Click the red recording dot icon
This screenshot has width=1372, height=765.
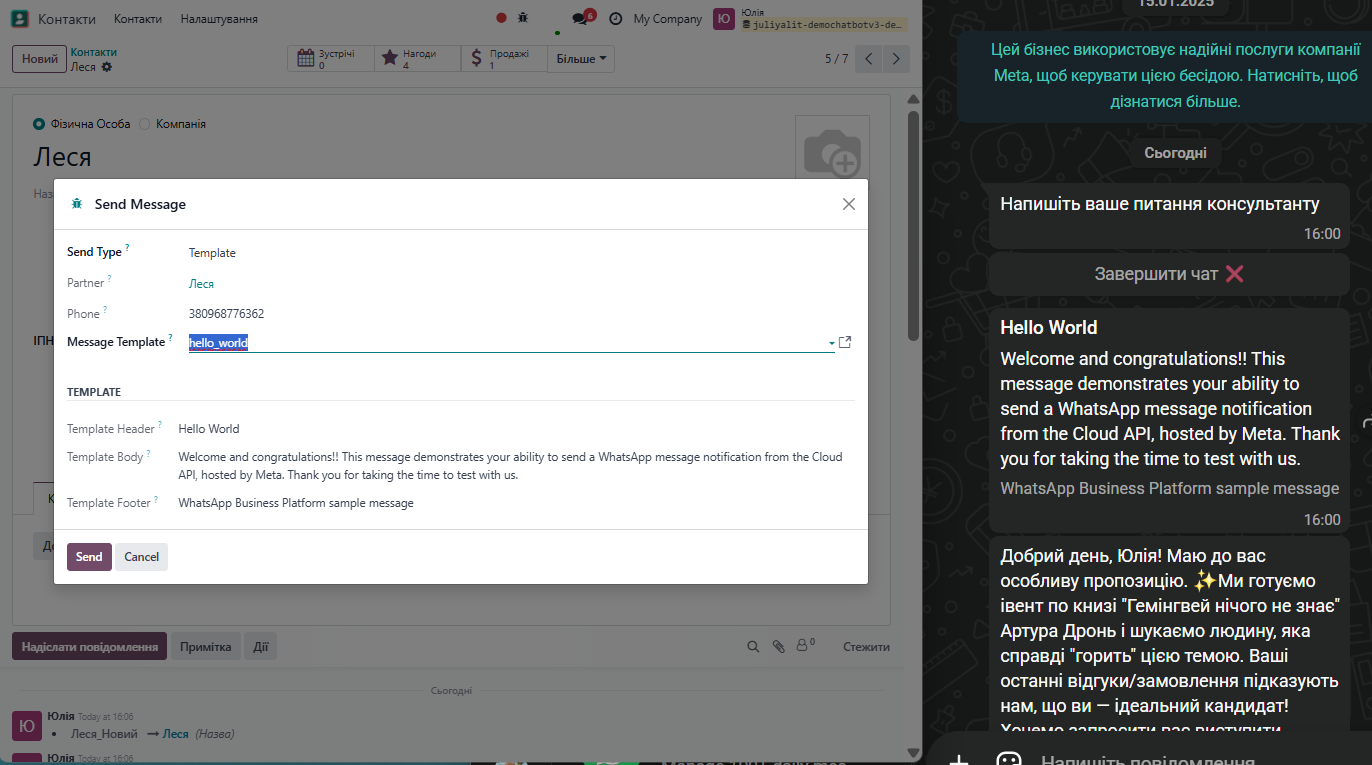pos(501,18)
